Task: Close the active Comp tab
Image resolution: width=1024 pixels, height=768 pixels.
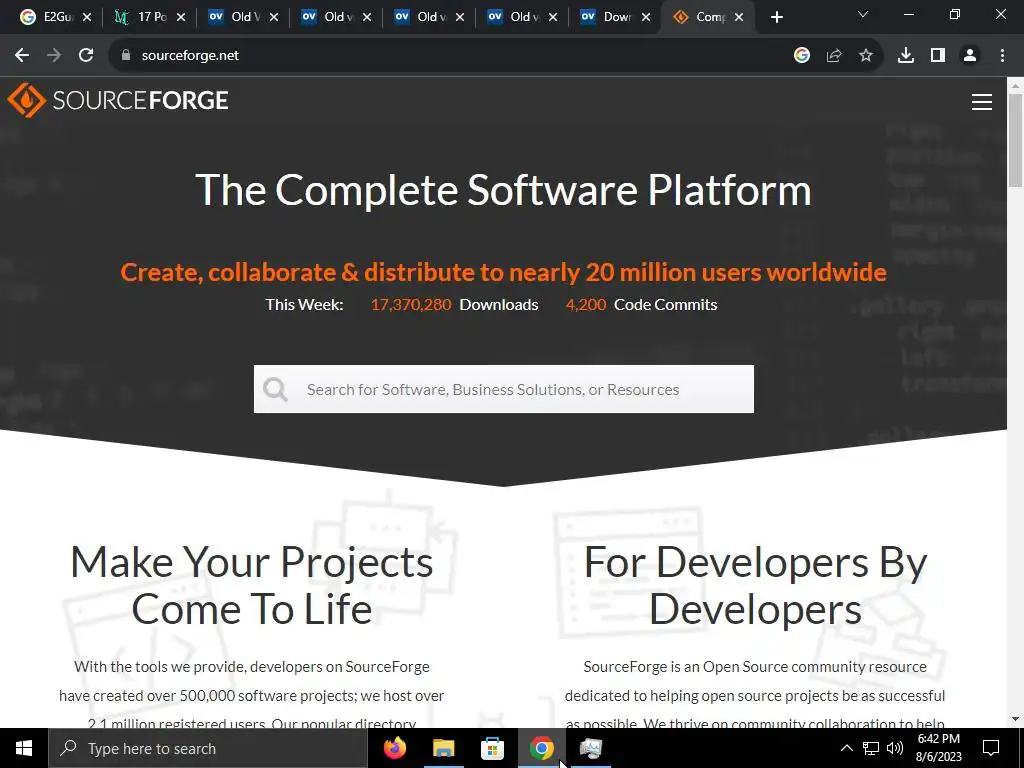Action: (x=739, y=17)
